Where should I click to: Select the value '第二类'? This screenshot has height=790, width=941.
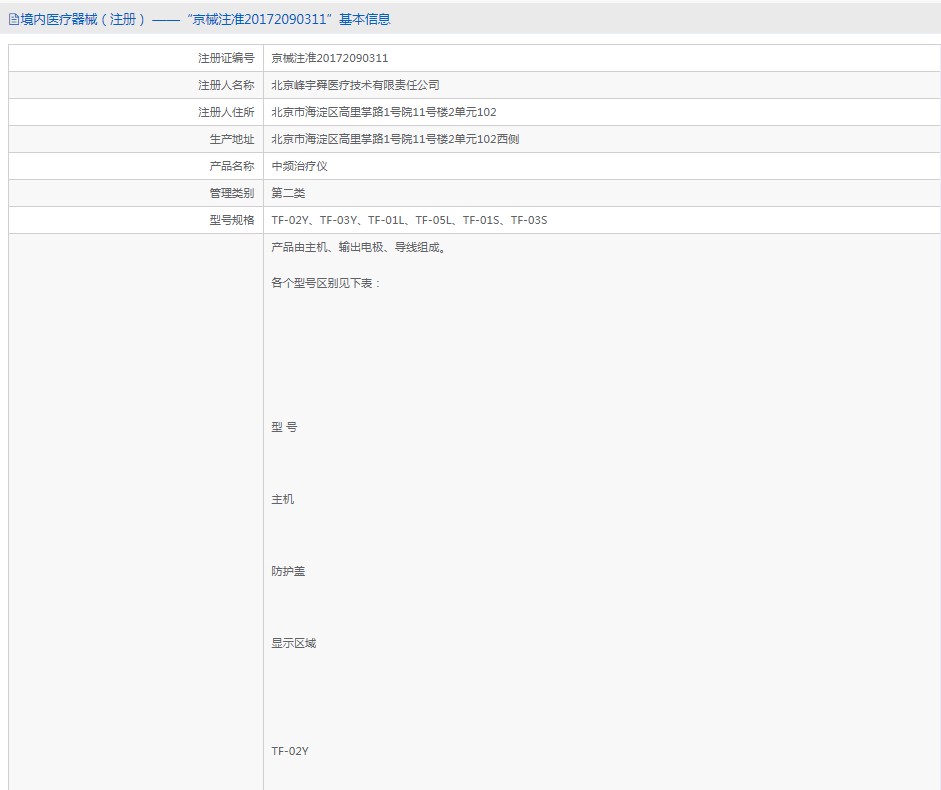point(288,193)
